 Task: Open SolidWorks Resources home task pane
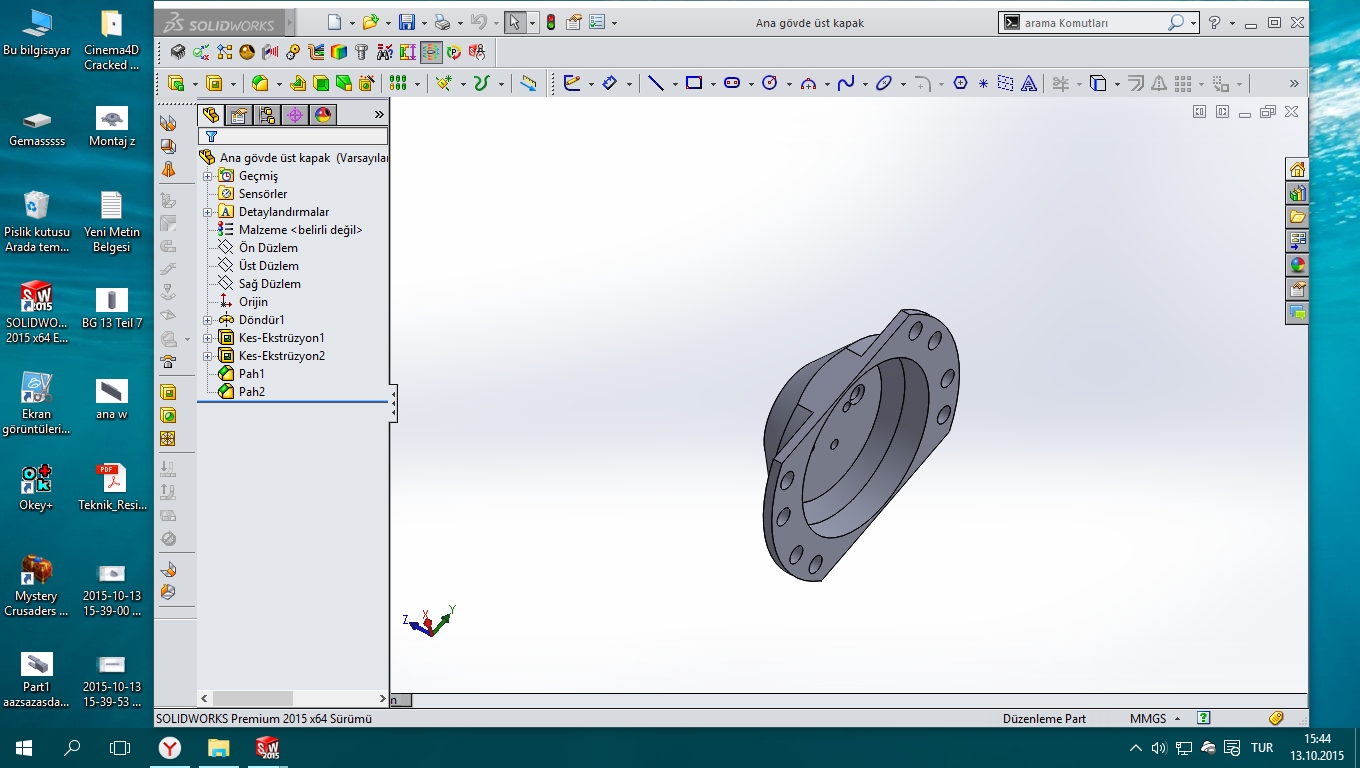click(x=1297, y=169)
